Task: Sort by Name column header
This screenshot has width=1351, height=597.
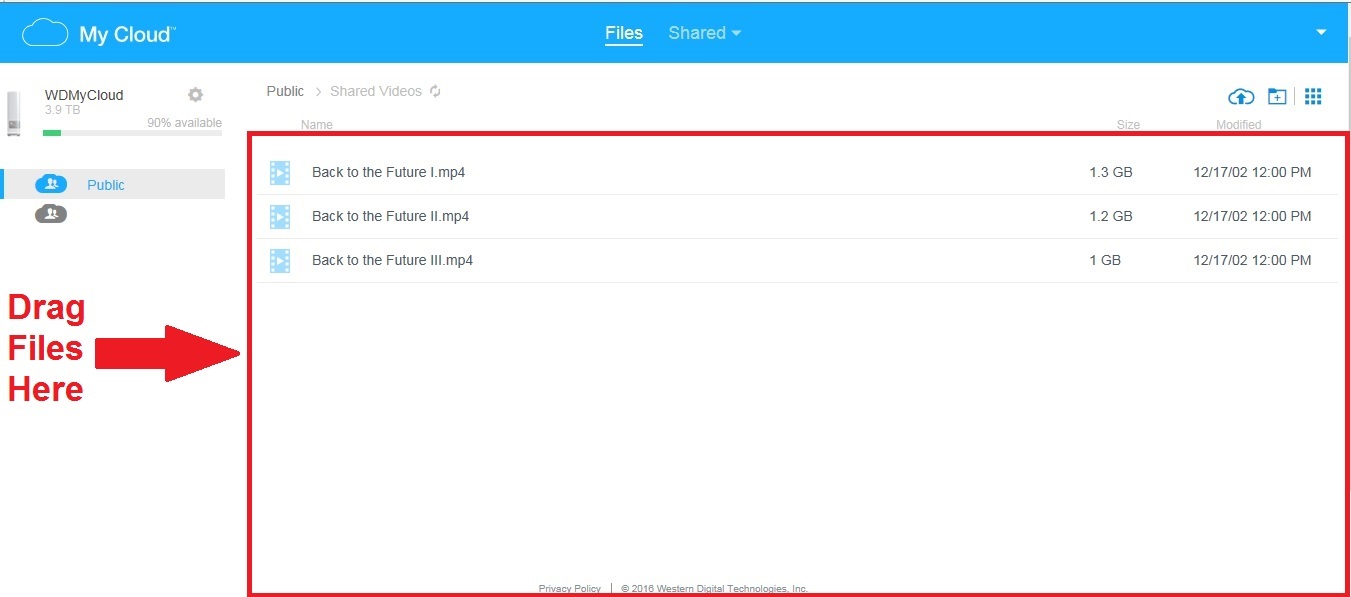Action: [x=317, y=125]
